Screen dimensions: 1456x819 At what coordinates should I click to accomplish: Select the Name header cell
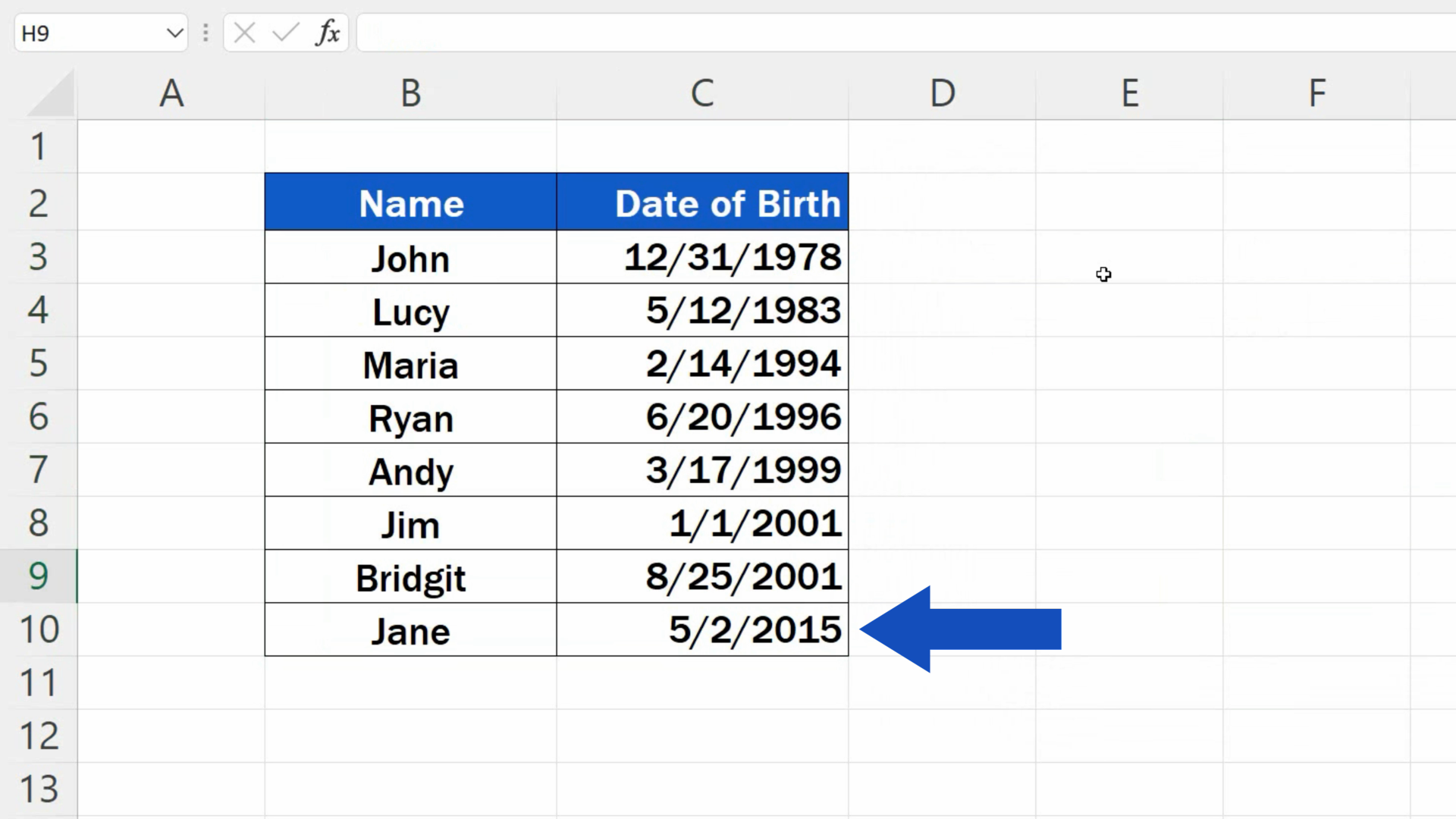click(409, 202)
